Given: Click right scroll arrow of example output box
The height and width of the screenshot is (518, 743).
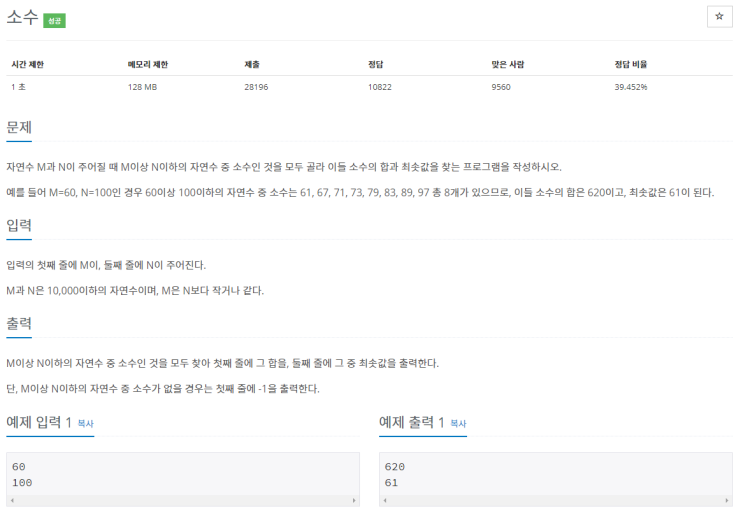Looking at the screenshot, I should [727, 500].
